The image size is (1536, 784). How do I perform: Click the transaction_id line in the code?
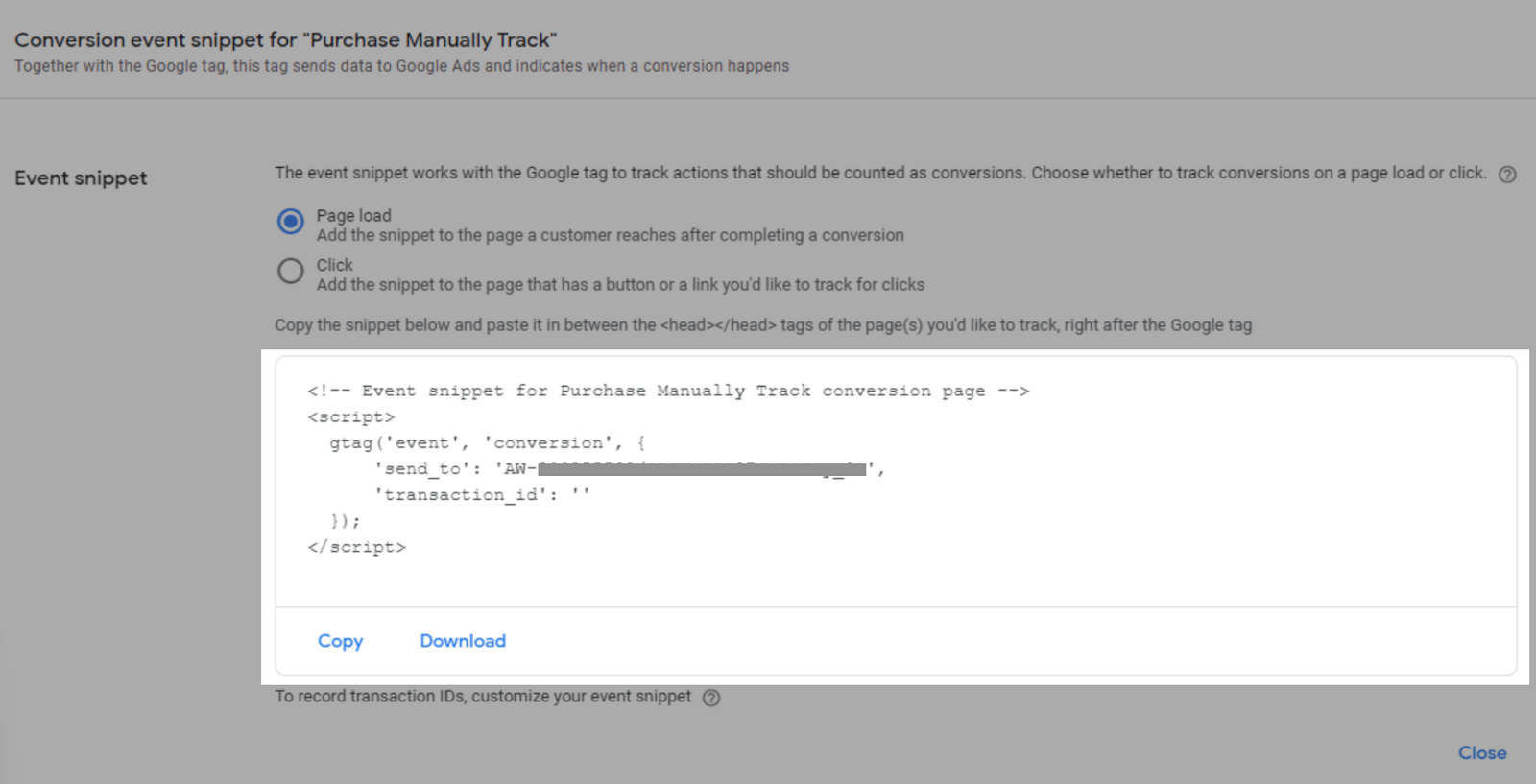pyautogui.click(x=482, y=494)
